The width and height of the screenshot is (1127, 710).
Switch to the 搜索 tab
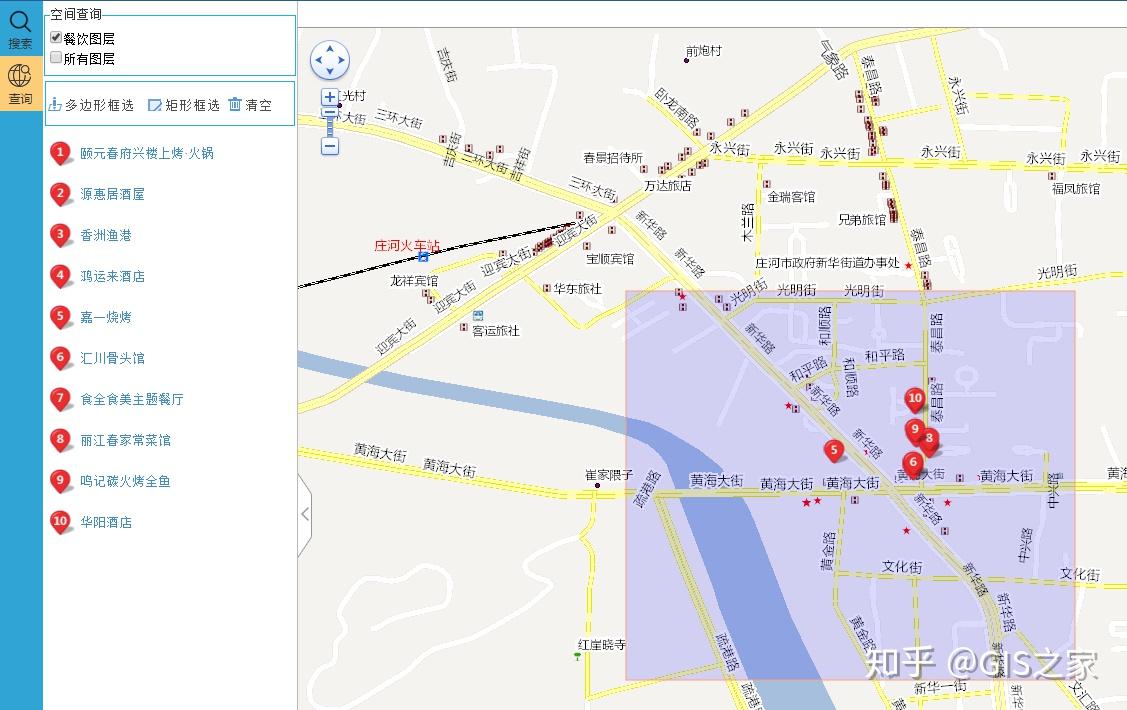[x=19, y=28]
